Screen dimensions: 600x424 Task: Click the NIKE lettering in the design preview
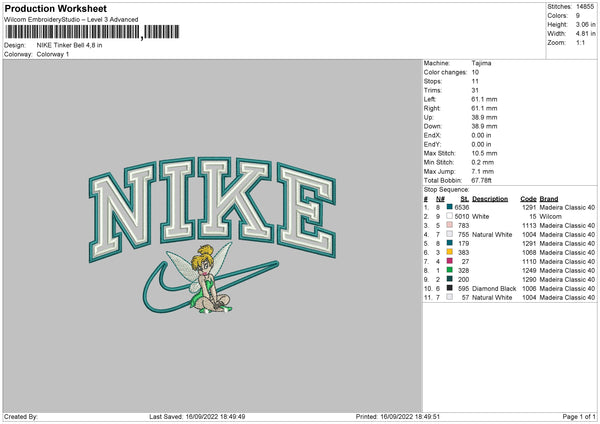(x=212, y=209)
